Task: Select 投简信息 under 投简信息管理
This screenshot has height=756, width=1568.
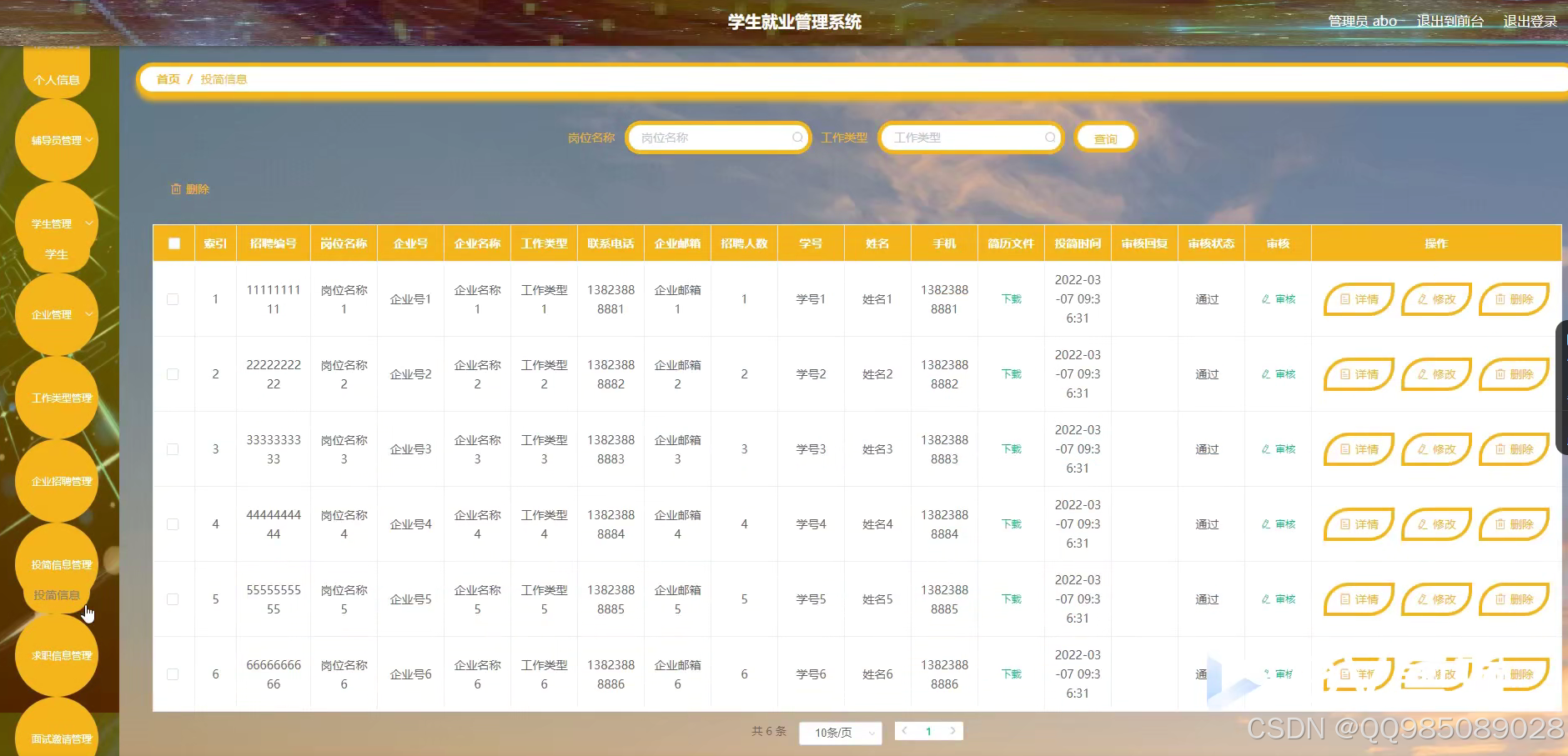Action: 58,594
